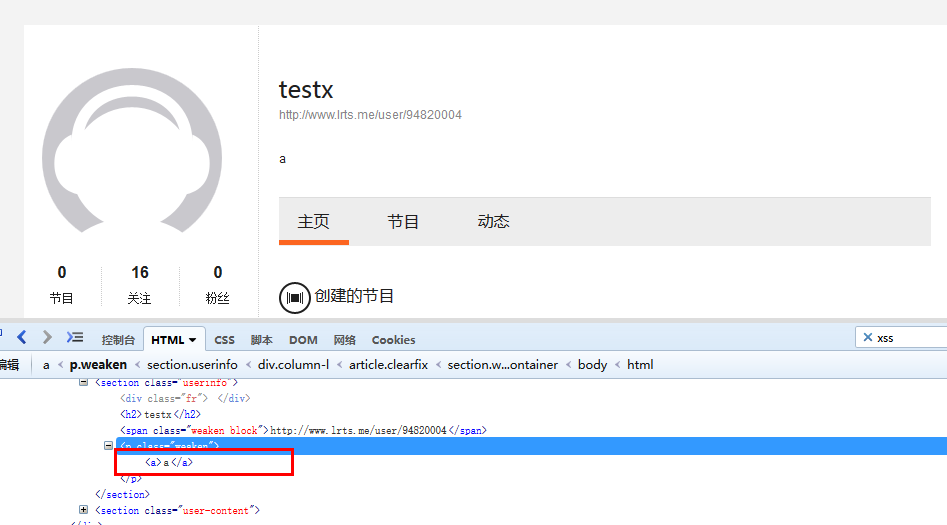Open the 主页 home tab
Viewport: 947px width, 525px height.
pos(313,222)
